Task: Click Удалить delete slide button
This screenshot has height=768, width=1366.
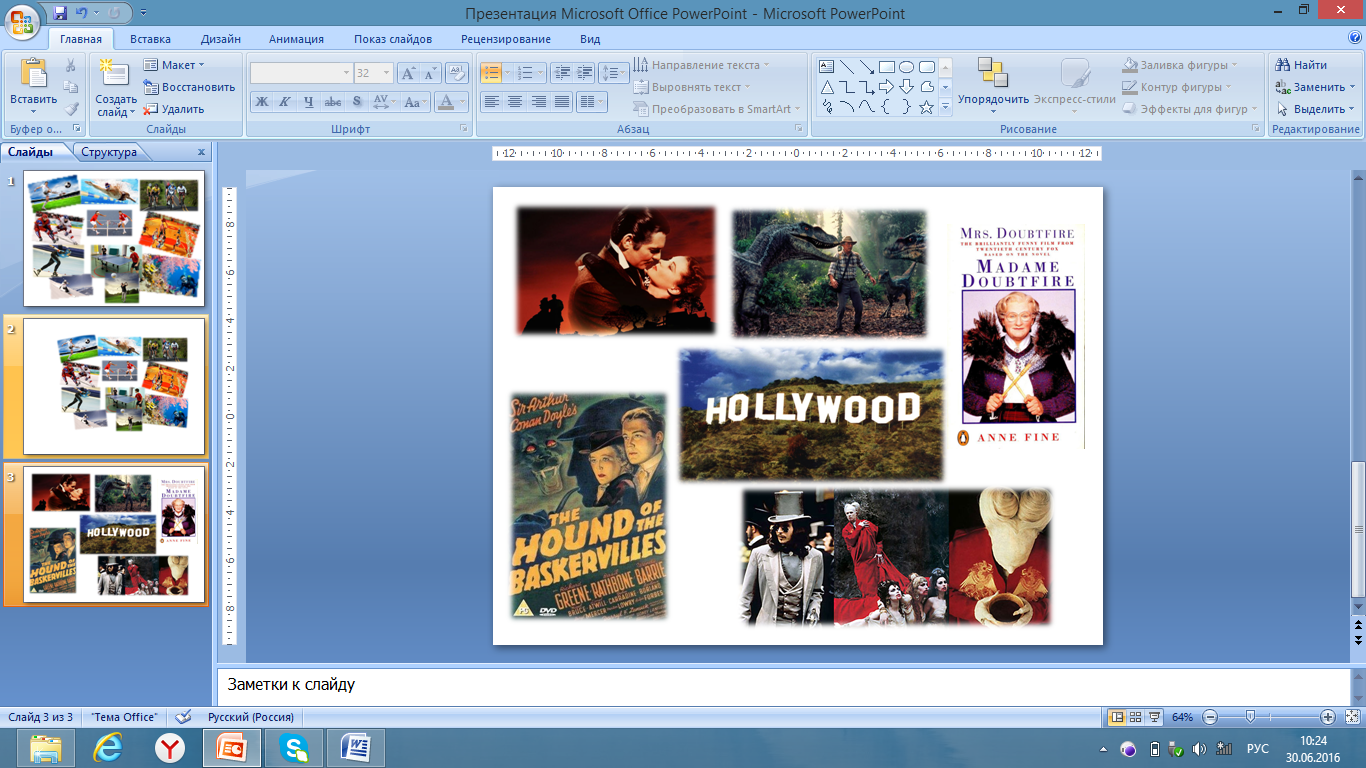Action: tap(174, 109)
